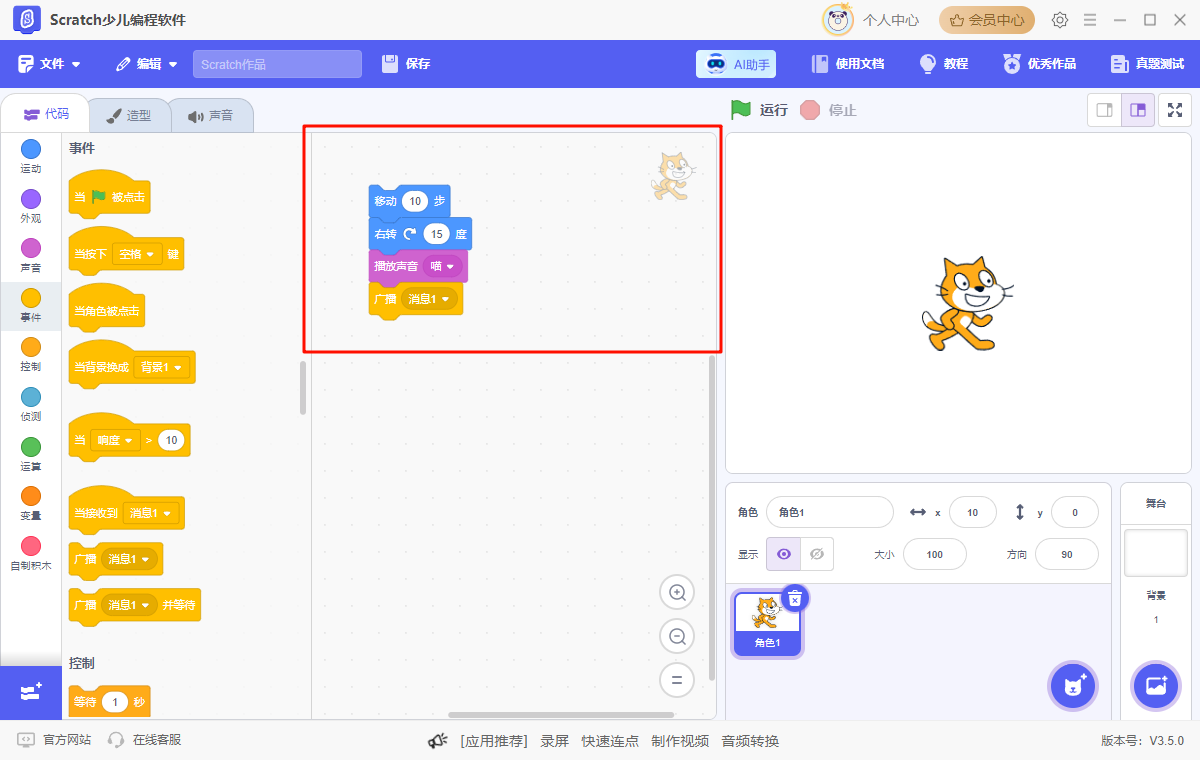Open the AI助手 assistant

736,63
